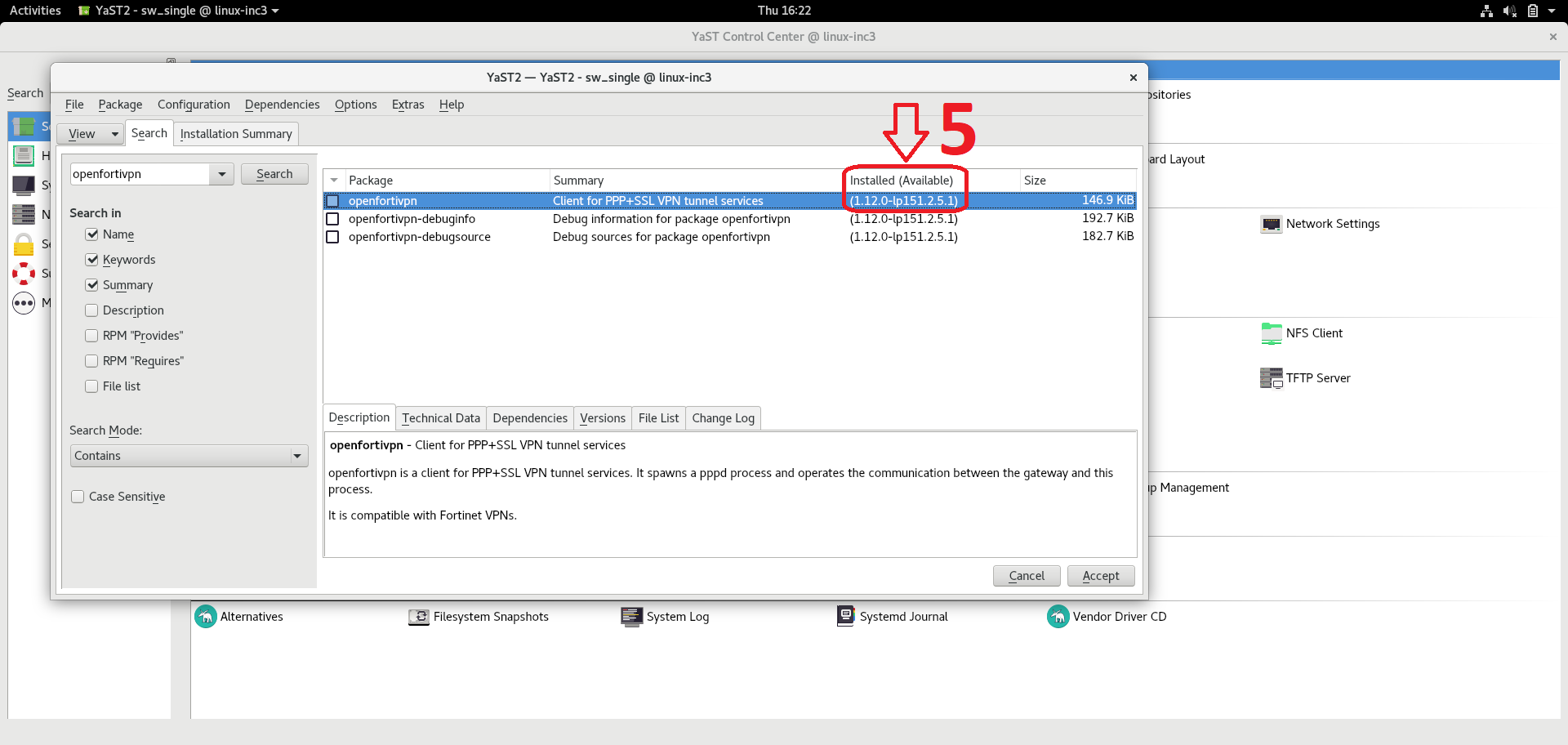Click the Accept button

tap(1100, 576)
